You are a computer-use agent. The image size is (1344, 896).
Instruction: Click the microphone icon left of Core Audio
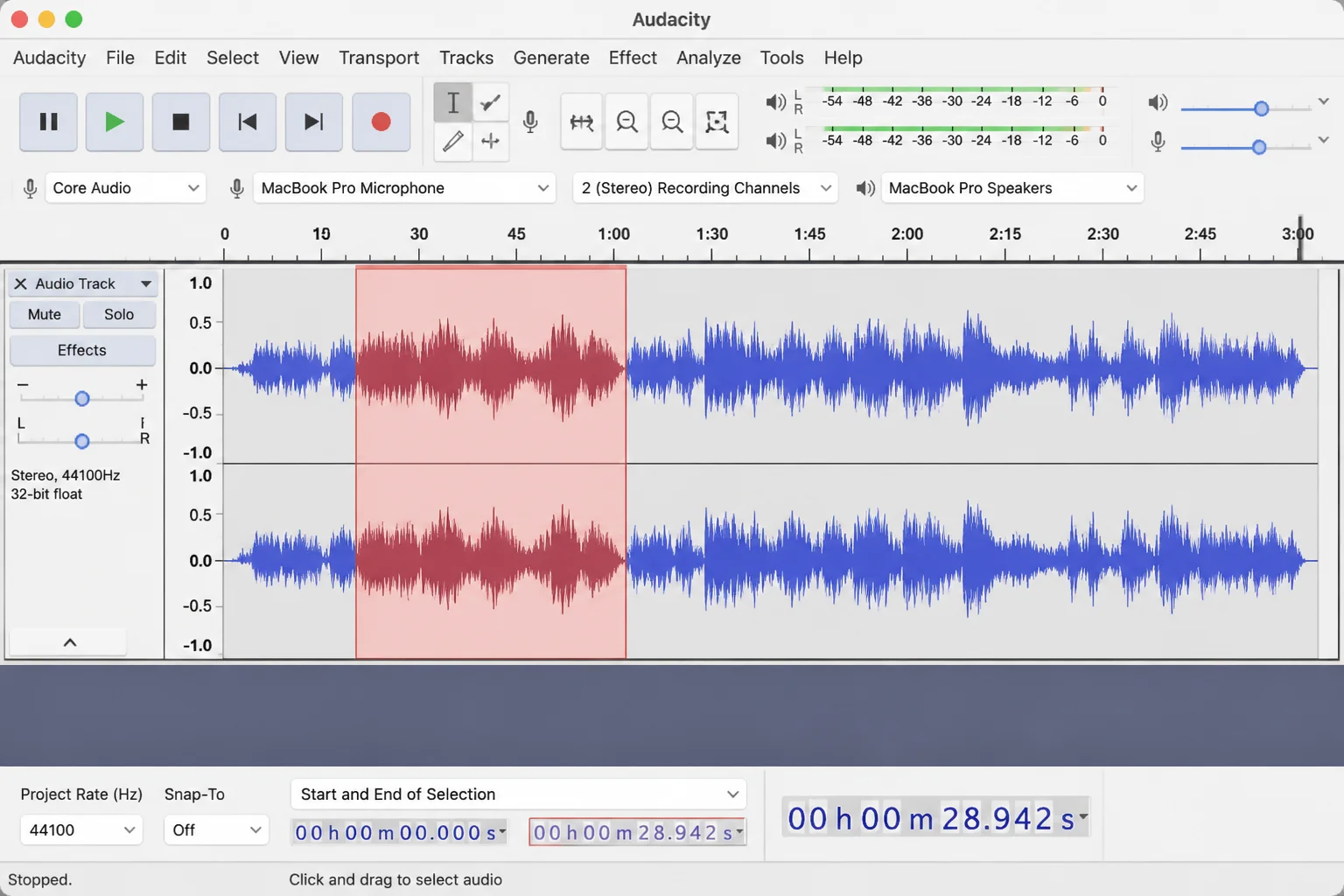click(x=30, y=188)
